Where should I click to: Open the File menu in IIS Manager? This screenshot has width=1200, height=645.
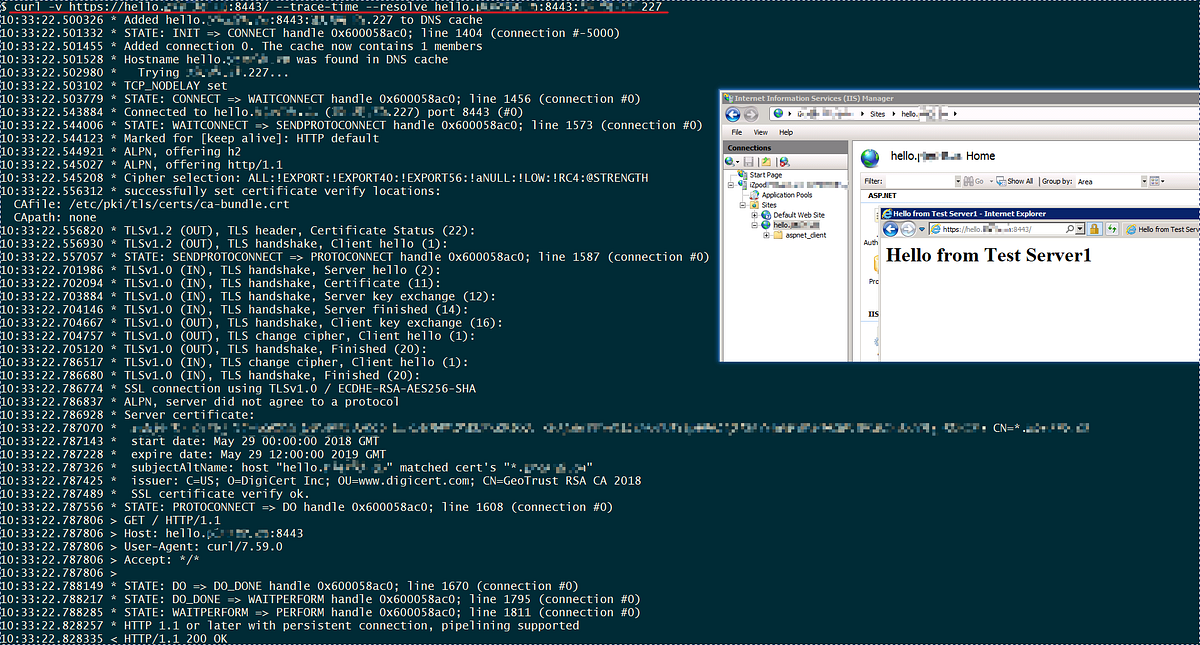pos(736,132)
